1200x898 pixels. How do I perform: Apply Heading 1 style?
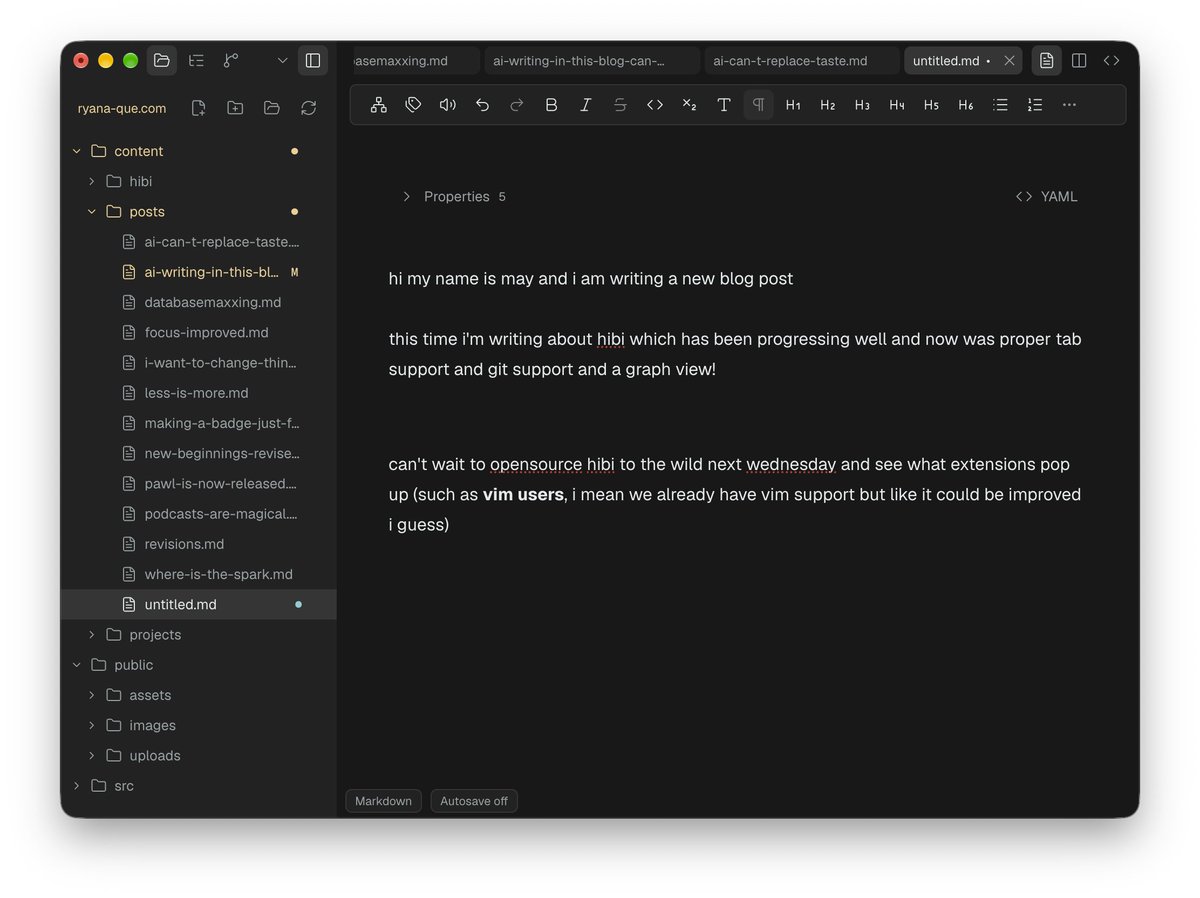[793, 105]
